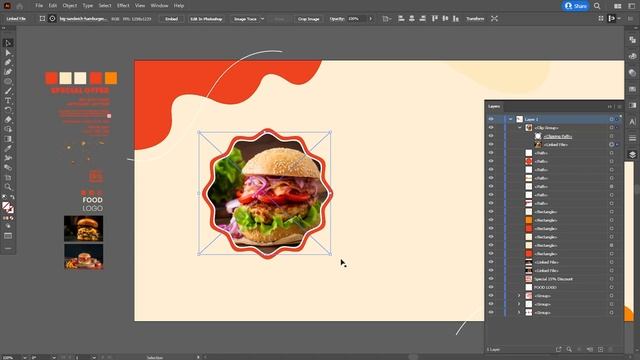This screenshot has height=360, width=640.
Task: Select the dark burger photo on the pasteboard
Action: click(84, 229)
